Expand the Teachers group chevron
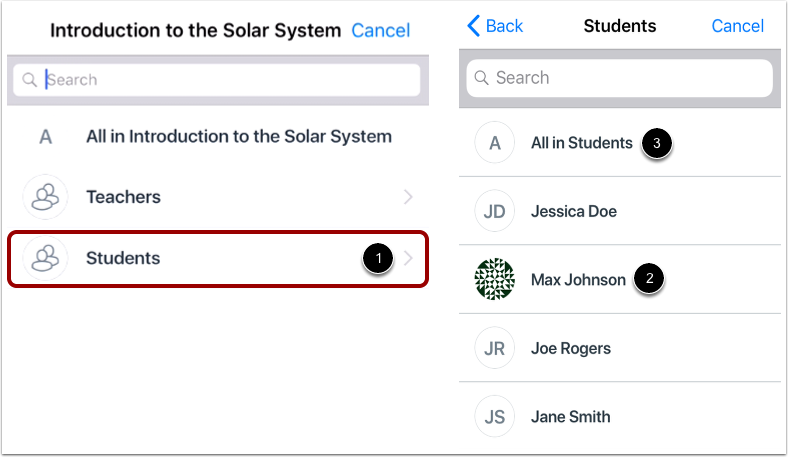The image size is (788, 457). [x=408, y=197]
